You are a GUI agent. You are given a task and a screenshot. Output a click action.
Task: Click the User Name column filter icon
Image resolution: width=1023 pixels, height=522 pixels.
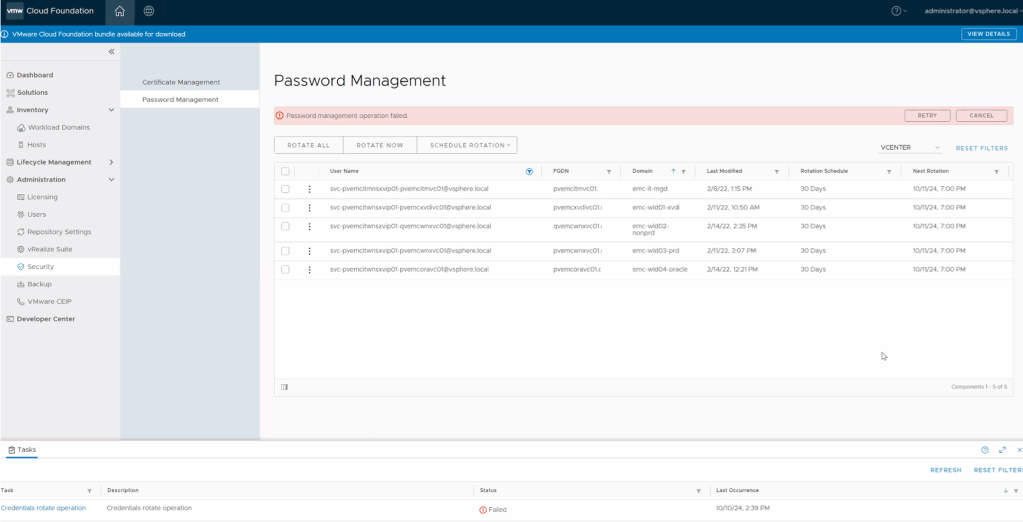coord(529,172)
